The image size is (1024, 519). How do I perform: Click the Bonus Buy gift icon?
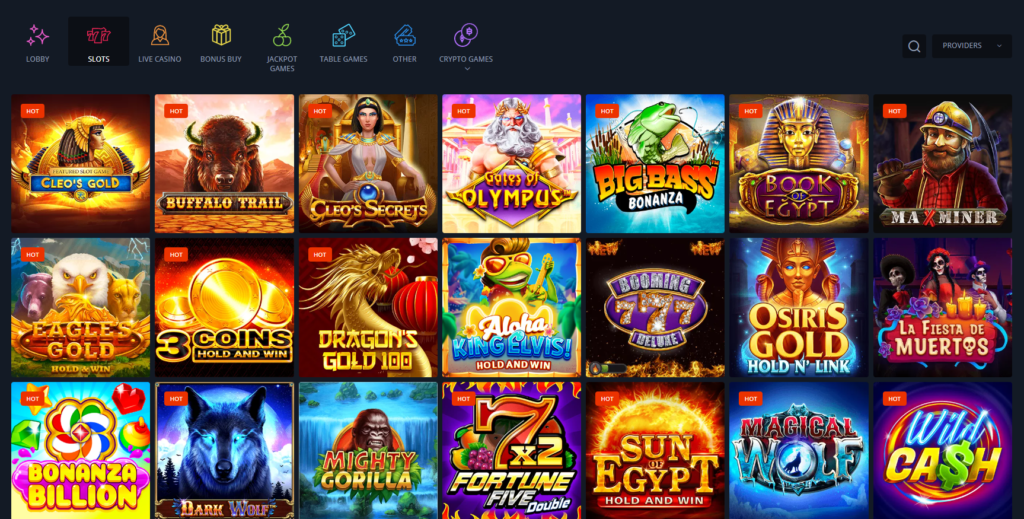(221, 35)
